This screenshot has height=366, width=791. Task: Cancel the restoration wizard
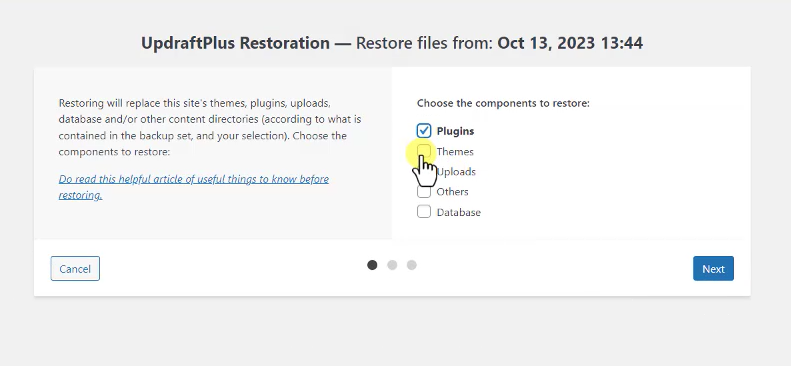pos(75,269)
